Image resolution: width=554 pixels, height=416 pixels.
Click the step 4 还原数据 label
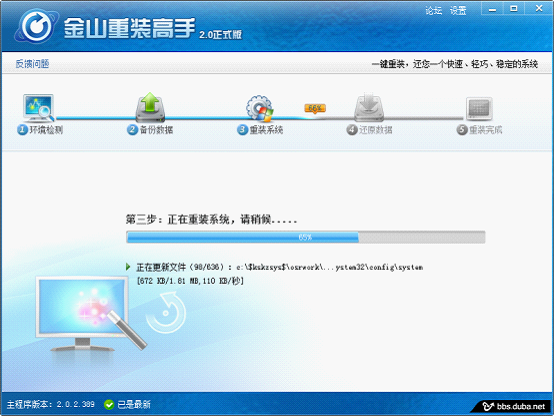coord(369,130)
